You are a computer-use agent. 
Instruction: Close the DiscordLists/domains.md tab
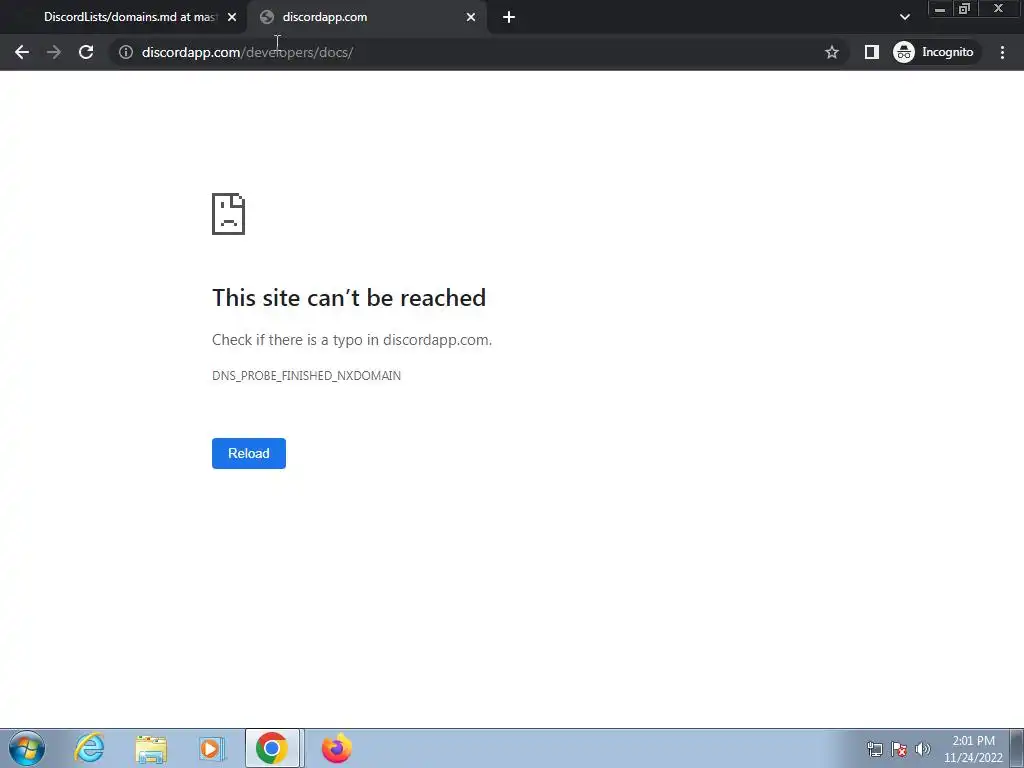tap(232, 17)
